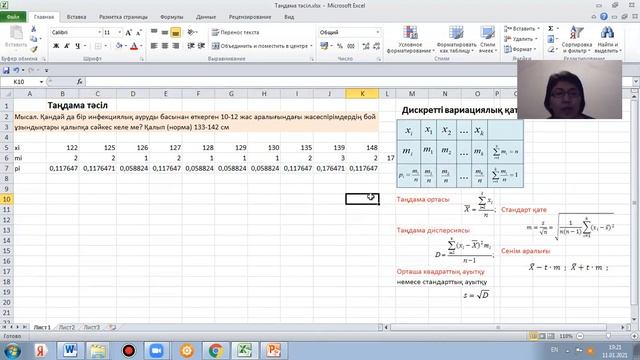Image resolution: width=640 pixels, height=360 pixels.
Task: Toggle italic formatting (К)
Action: (x=67, y=46)
